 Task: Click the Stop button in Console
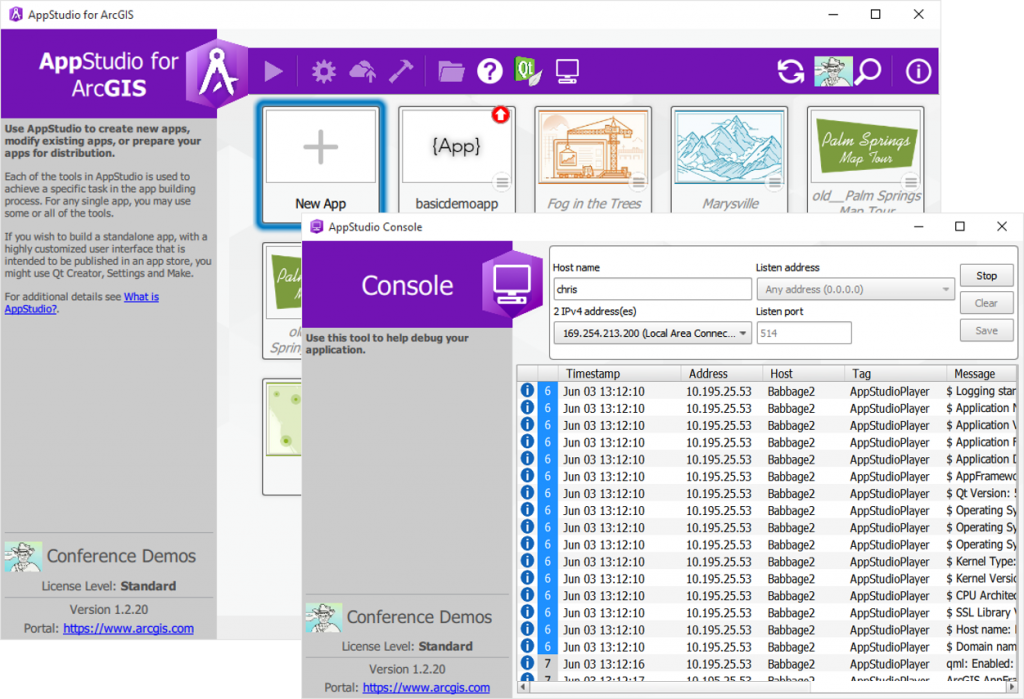click(986, 276)
